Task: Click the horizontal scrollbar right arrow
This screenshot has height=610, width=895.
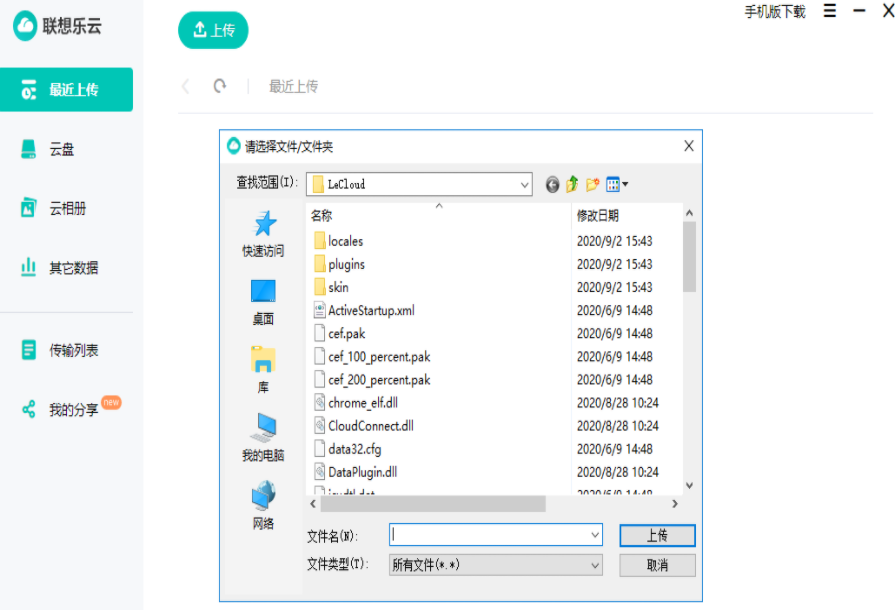Action: point(675,503)
